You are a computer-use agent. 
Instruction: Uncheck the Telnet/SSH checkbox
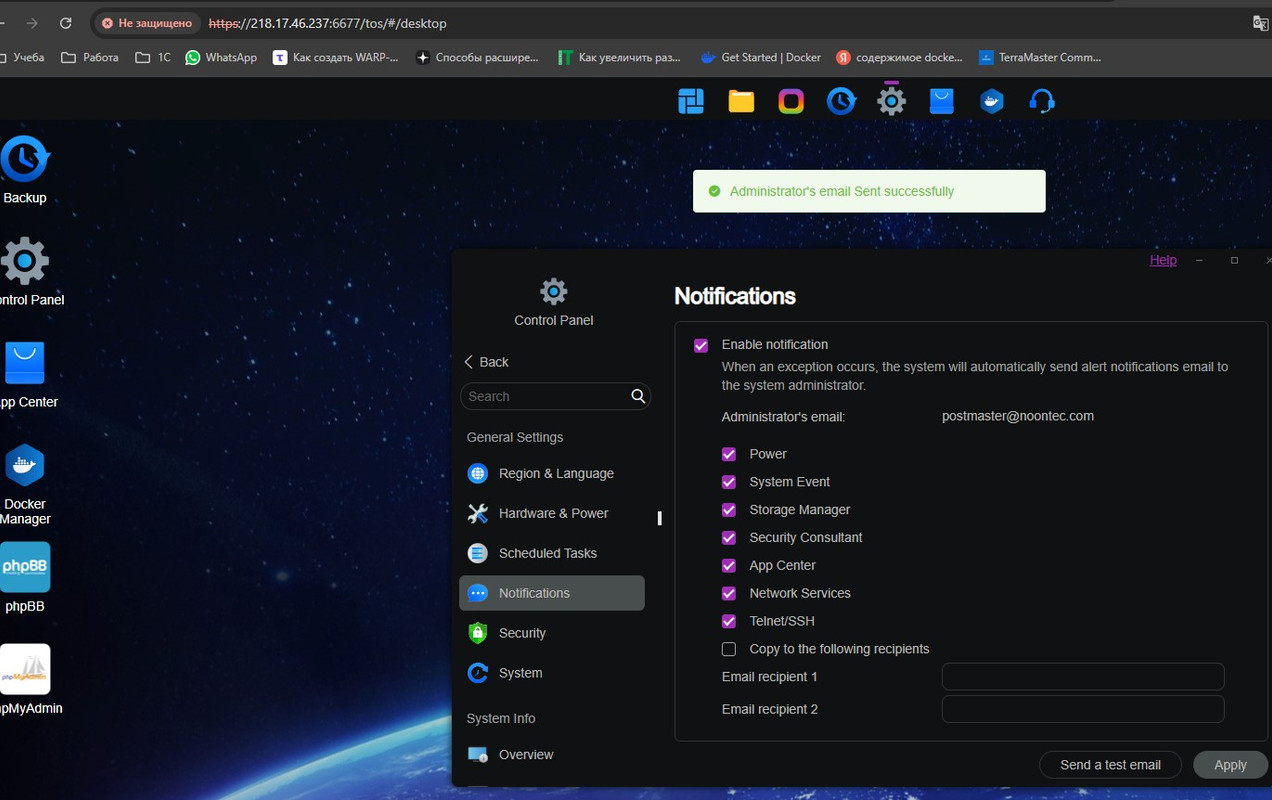click(x=729, y=621)
